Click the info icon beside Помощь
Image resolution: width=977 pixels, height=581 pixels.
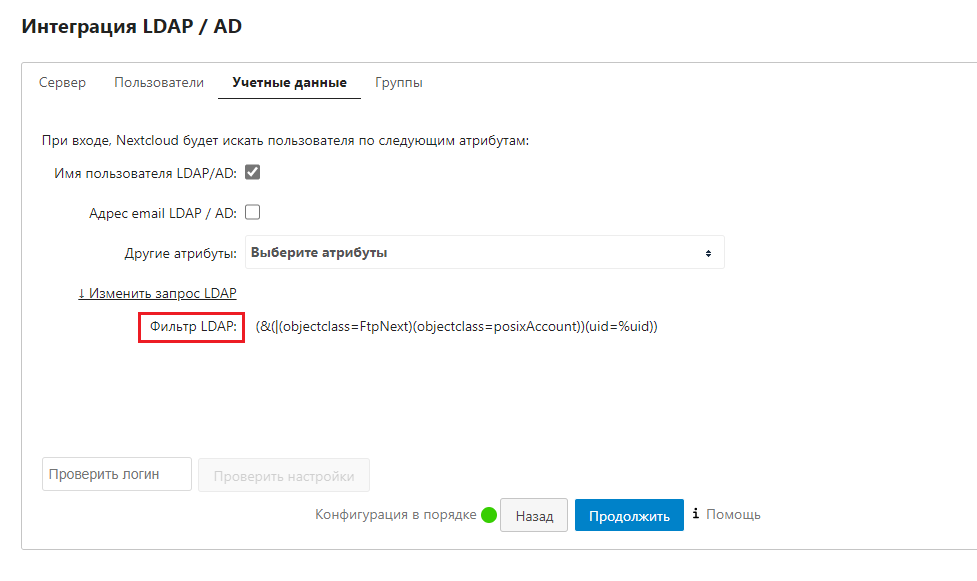[695, 514]
